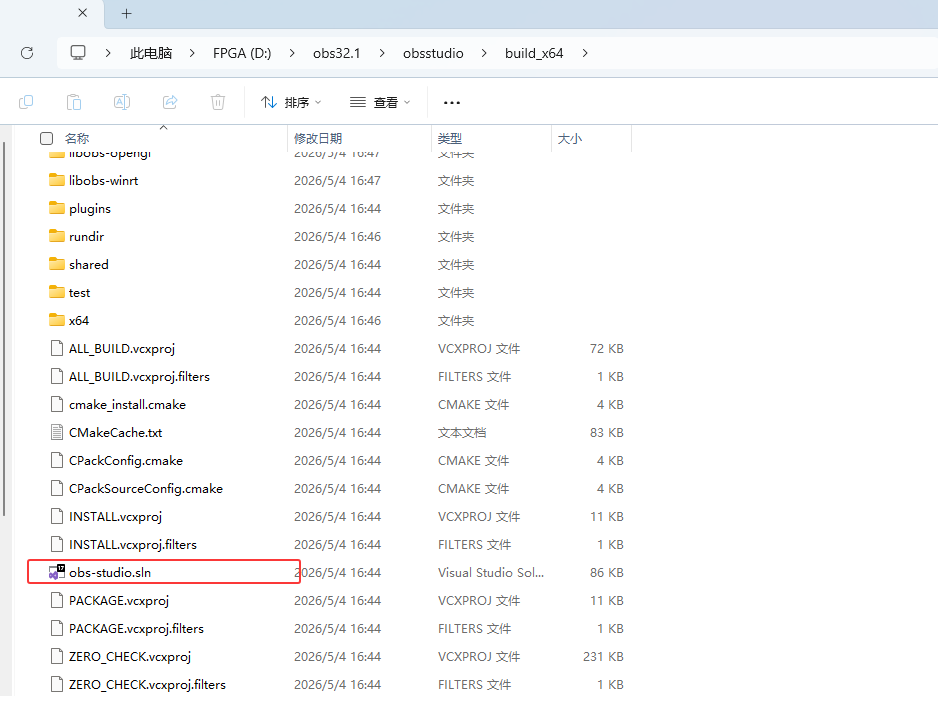Image resolution: width=938 pixels, height=715 pixels.
Task: Expand chevron after obsstudio breadcrumb
Action: coord(484,53)
